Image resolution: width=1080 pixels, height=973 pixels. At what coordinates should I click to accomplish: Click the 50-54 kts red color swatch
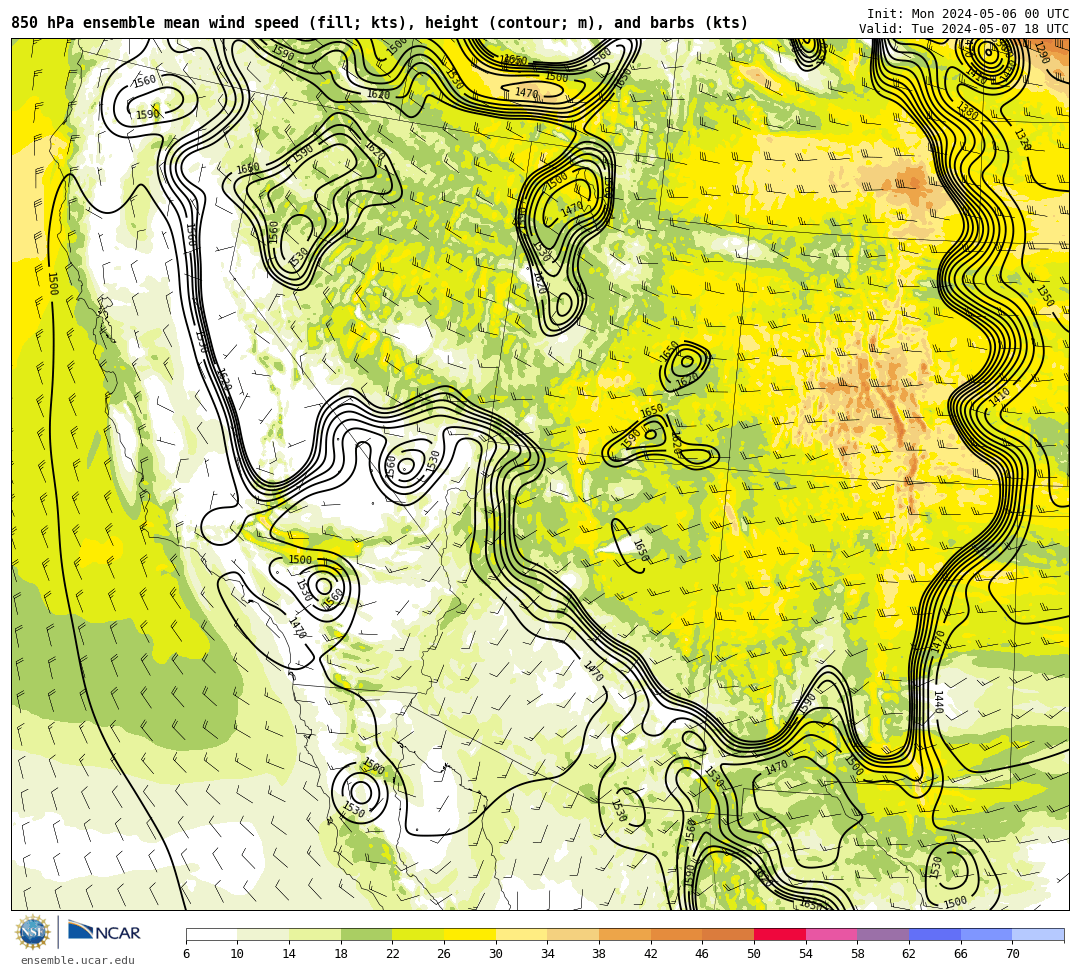click(x=780, y=934)
